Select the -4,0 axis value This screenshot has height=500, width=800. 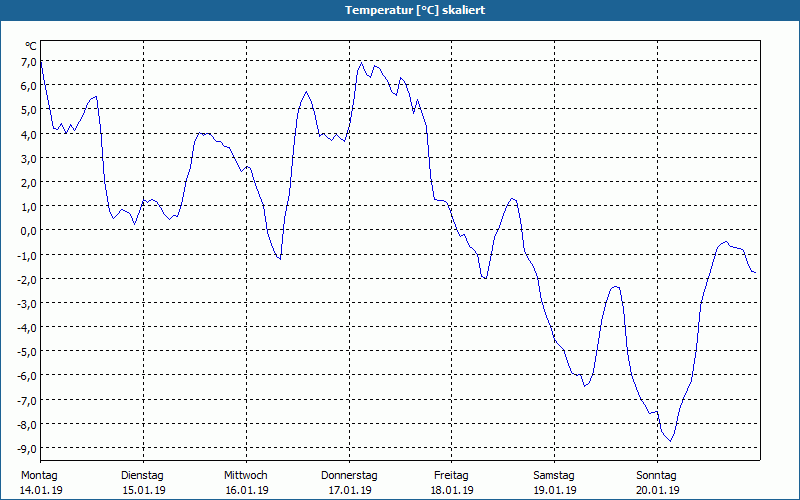point(27,328)
